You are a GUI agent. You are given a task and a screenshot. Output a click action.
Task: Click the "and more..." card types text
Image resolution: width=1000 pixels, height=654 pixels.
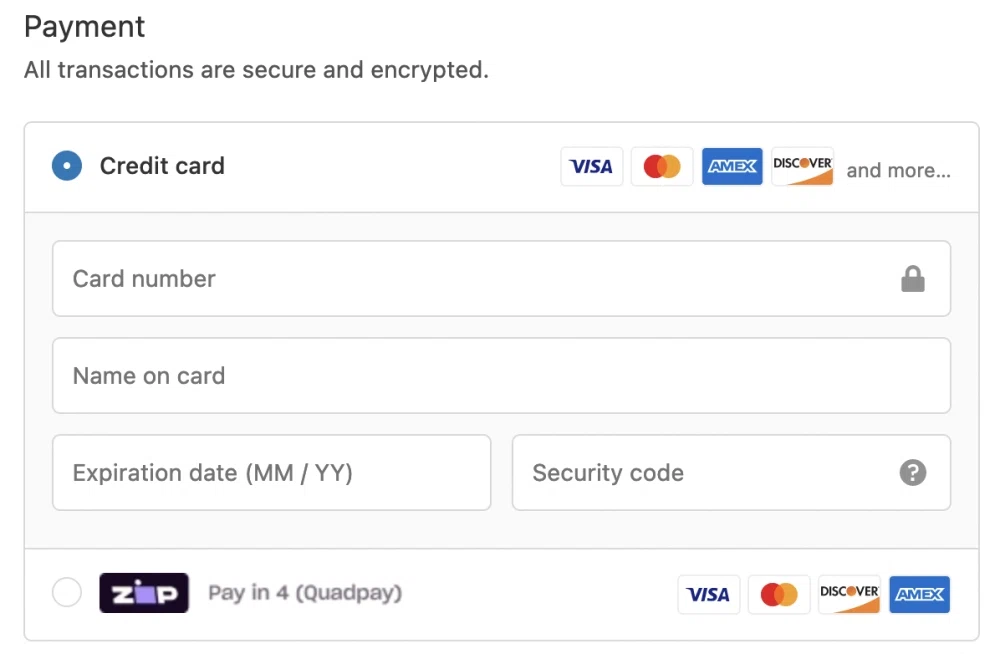click(898, 170)
